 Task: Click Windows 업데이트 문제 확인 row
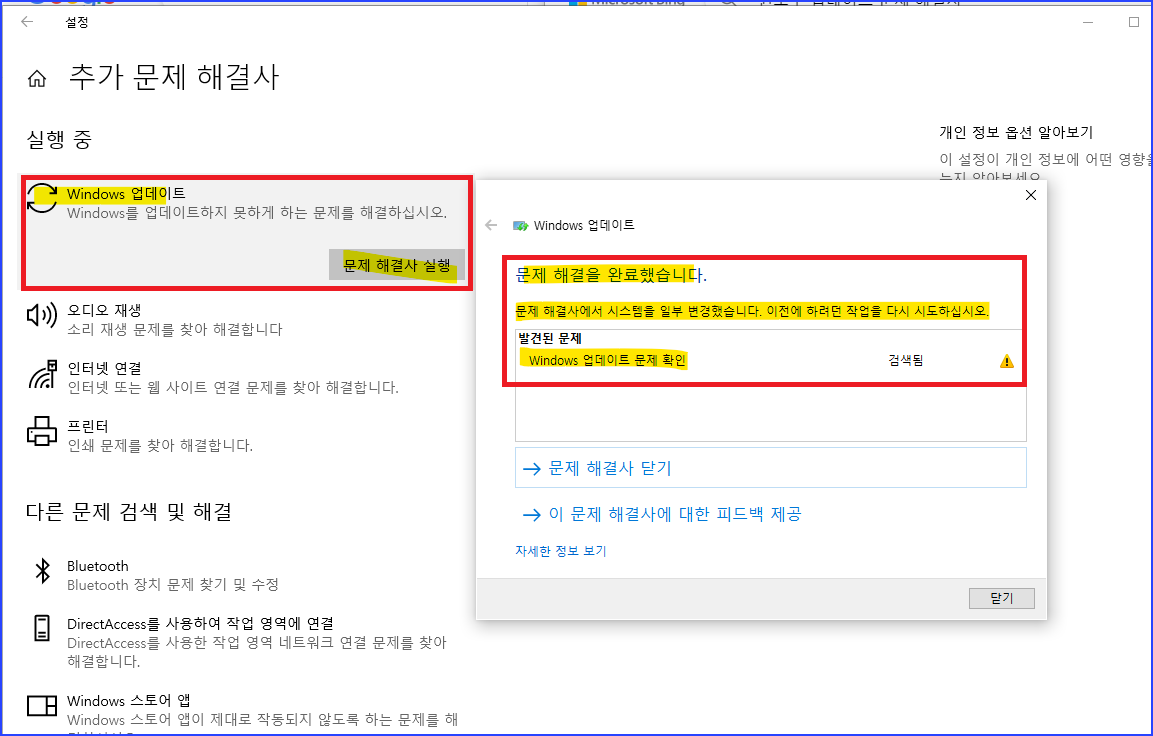tap(771, 360)
